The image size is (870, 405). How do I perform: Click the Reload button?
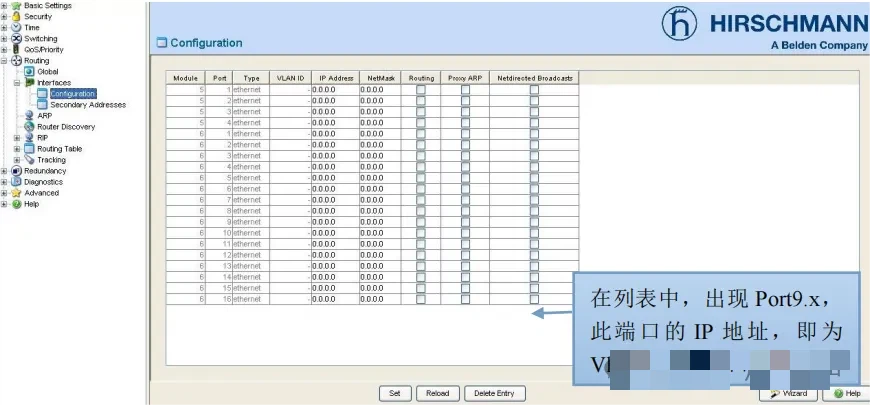(437, 393)
